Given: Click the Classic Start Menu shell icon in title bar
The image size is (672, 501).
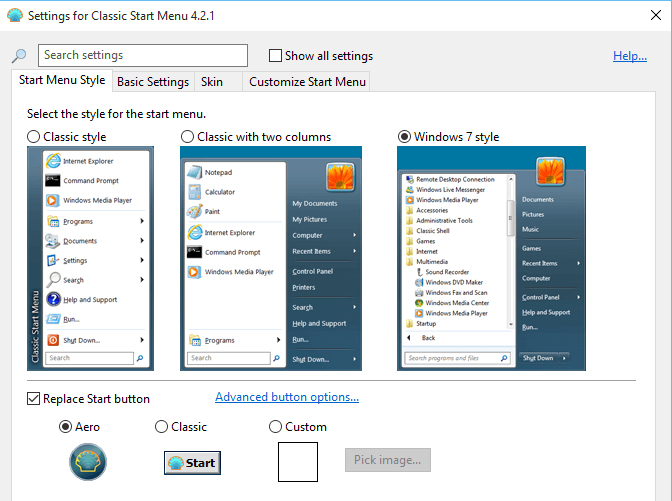Looking at the screenshot, I should [x=14, y=16].
